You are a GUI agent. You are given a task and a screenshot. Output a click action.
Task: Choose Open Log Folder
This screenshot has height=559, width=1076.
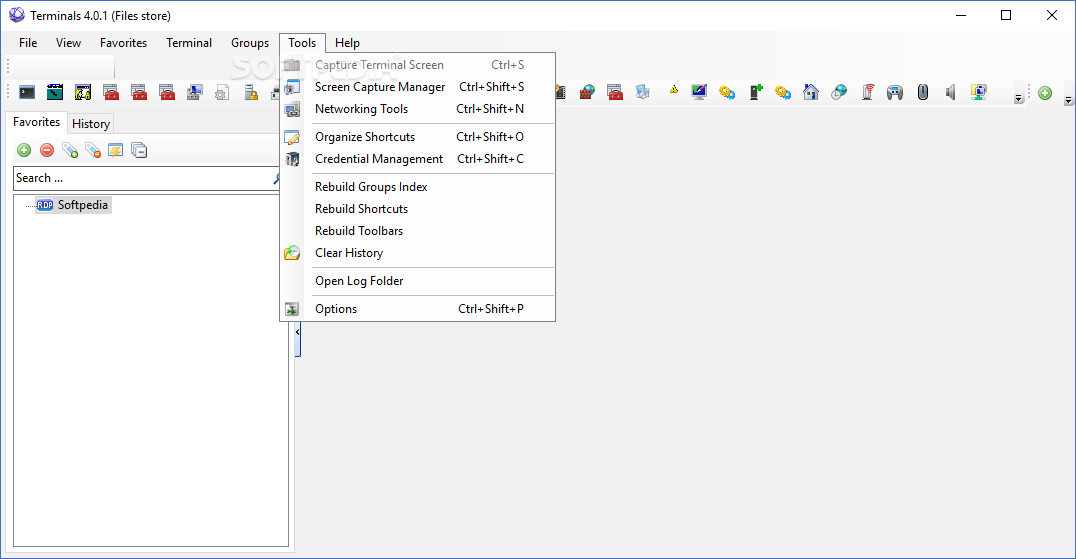click(417, 281)
